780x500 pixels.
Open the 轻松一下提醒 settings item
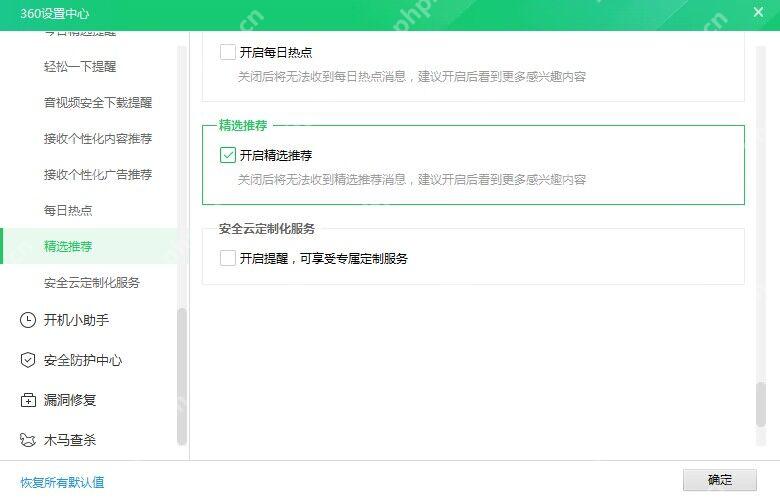point(80,67)
